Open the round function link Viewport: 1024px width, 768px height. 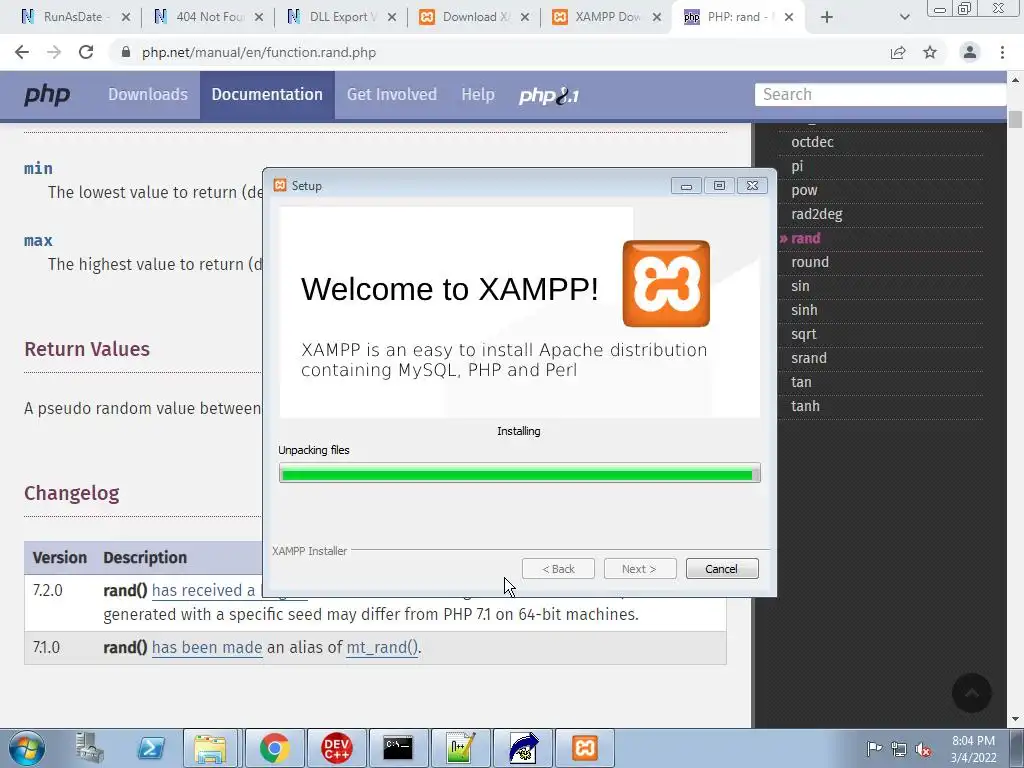(810, 262)
